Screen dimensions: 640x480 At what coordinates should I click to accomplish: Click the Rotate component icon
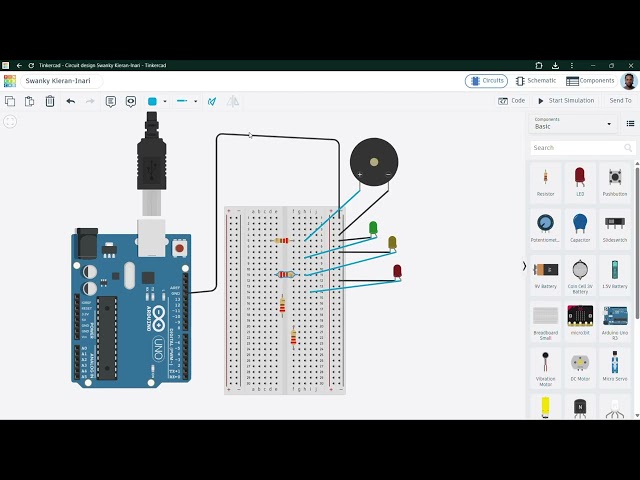click(212, 101)
